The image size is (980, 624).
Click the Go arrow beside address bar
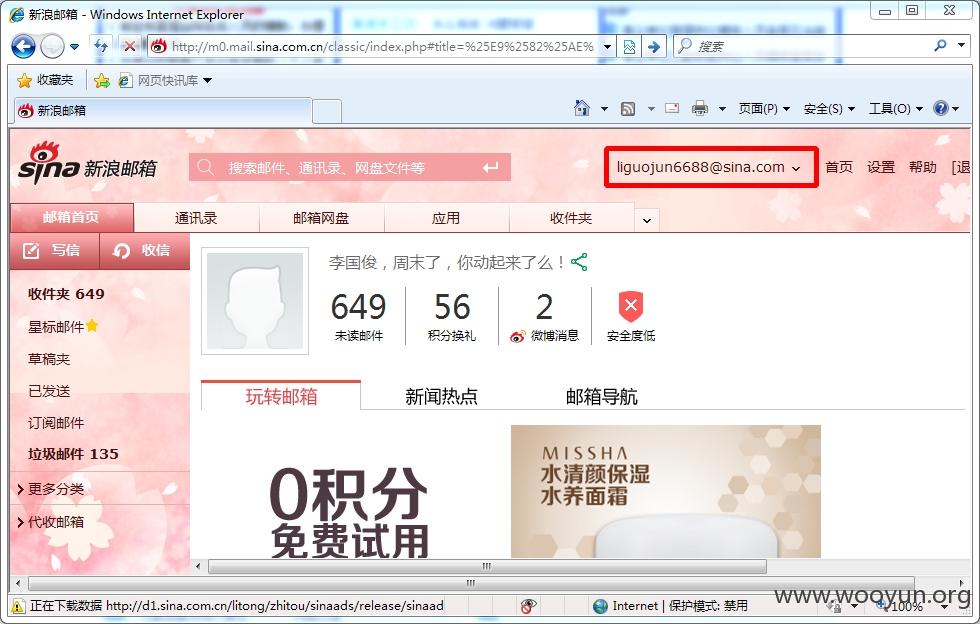coord(654,47)
